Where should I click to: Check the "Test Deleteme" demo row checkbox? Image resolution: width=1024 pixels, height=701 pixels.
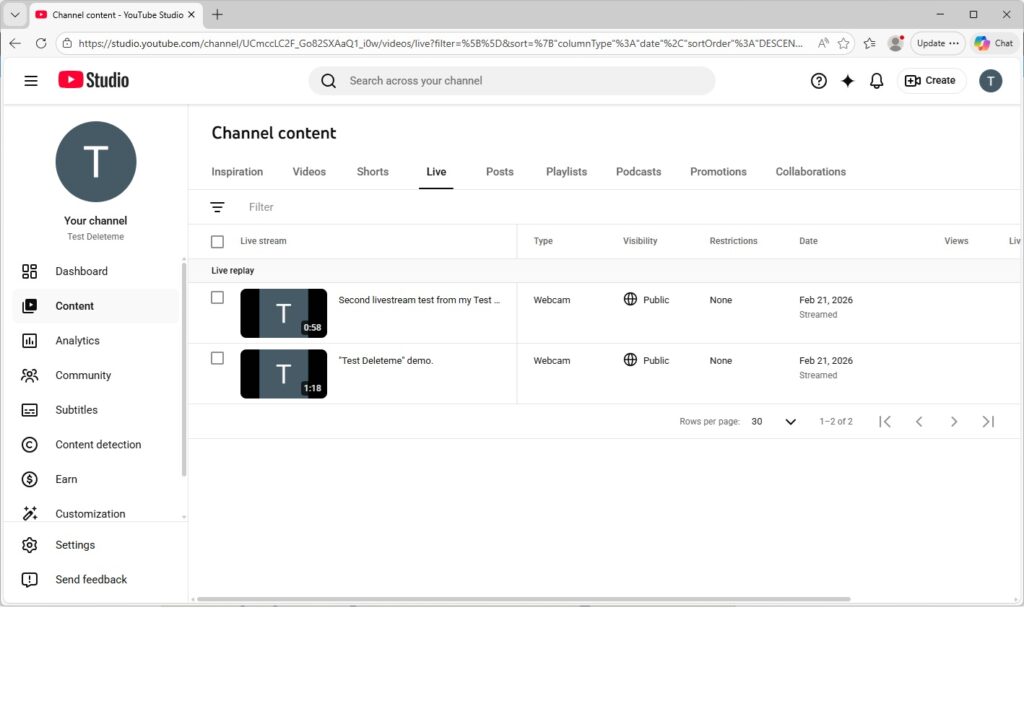[x=217, y=358]
